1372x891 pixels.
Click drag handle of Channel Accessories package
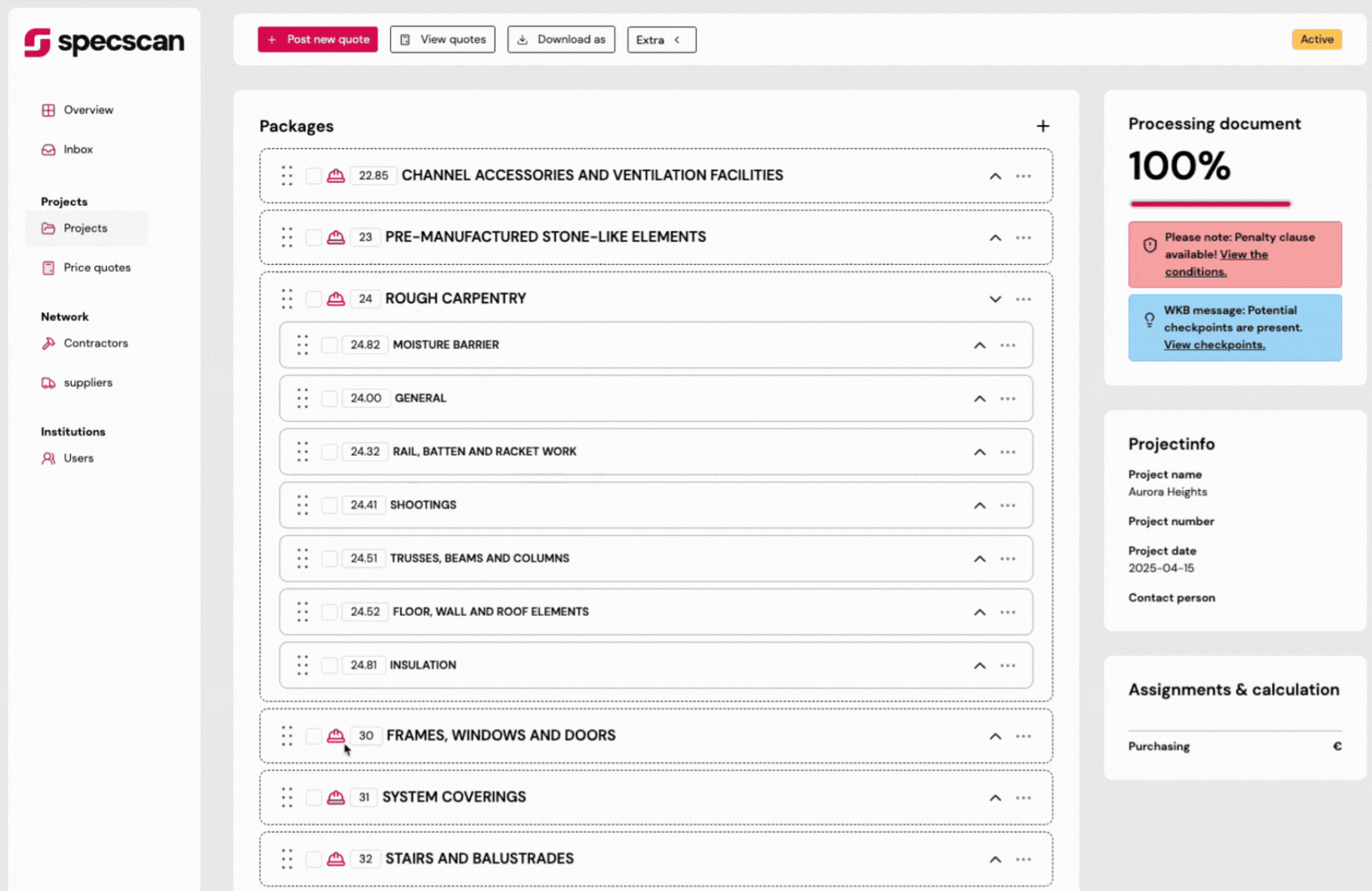click(287, 175)
